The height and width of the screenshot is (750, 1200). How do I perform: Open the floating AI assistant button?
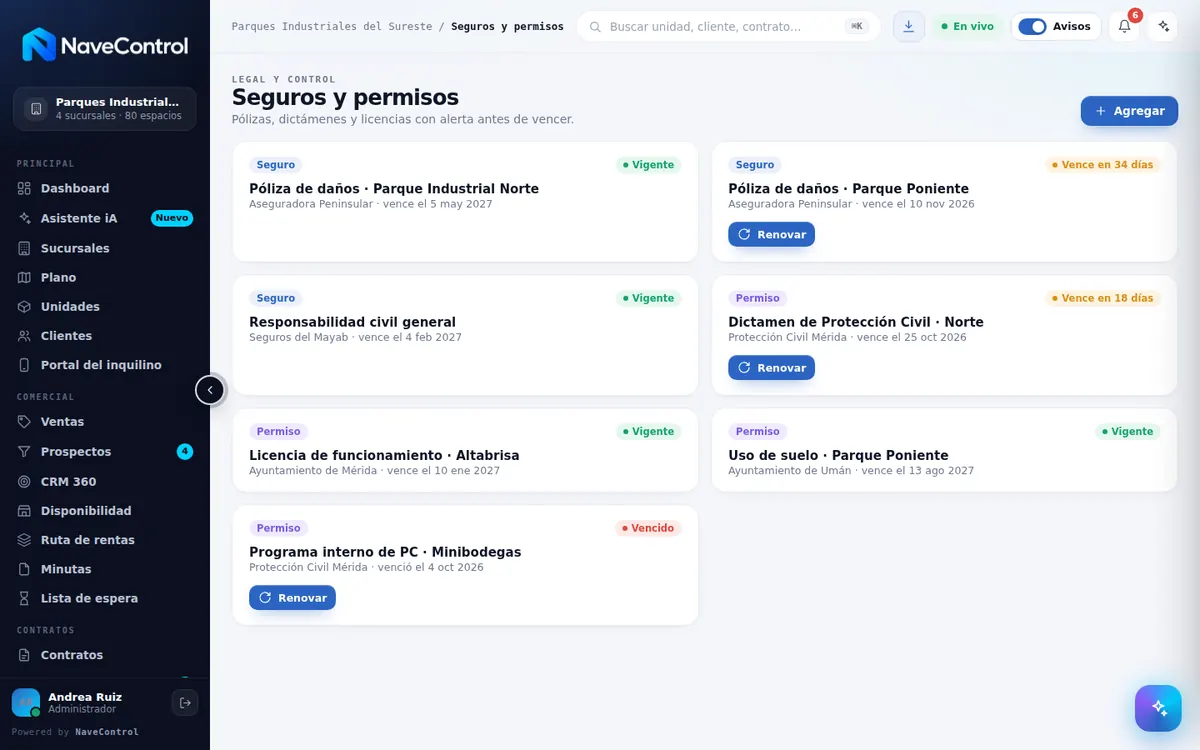point(1158,708)
